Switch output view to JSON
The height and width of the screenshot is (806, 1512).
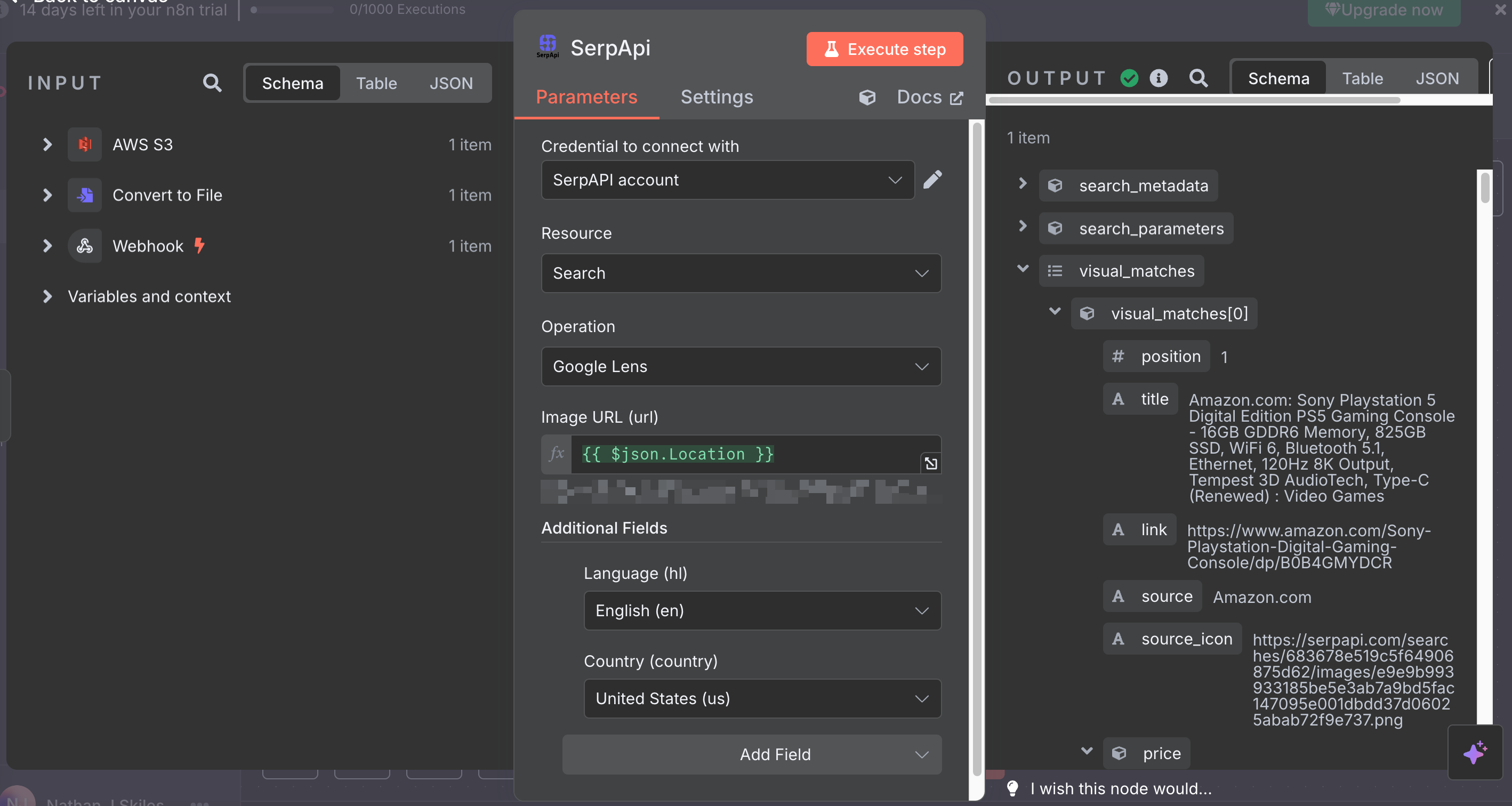(1436, 79)
